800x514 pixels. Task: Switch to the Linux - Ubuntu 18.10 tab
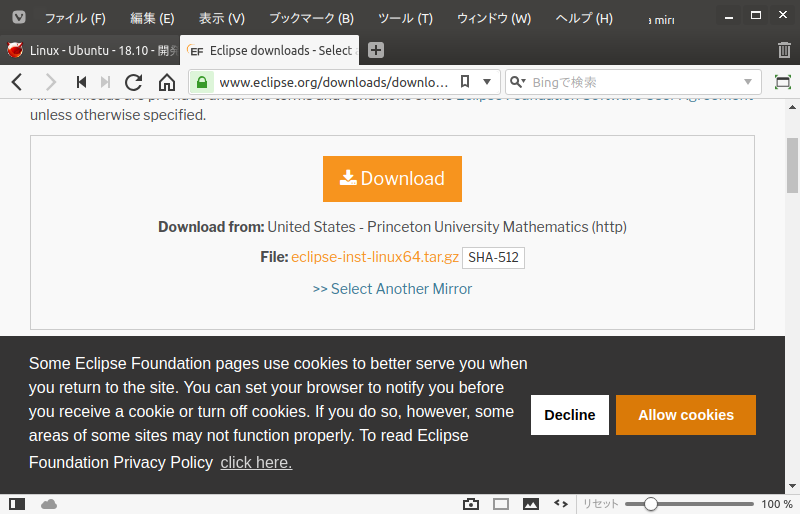coord(90,50)
